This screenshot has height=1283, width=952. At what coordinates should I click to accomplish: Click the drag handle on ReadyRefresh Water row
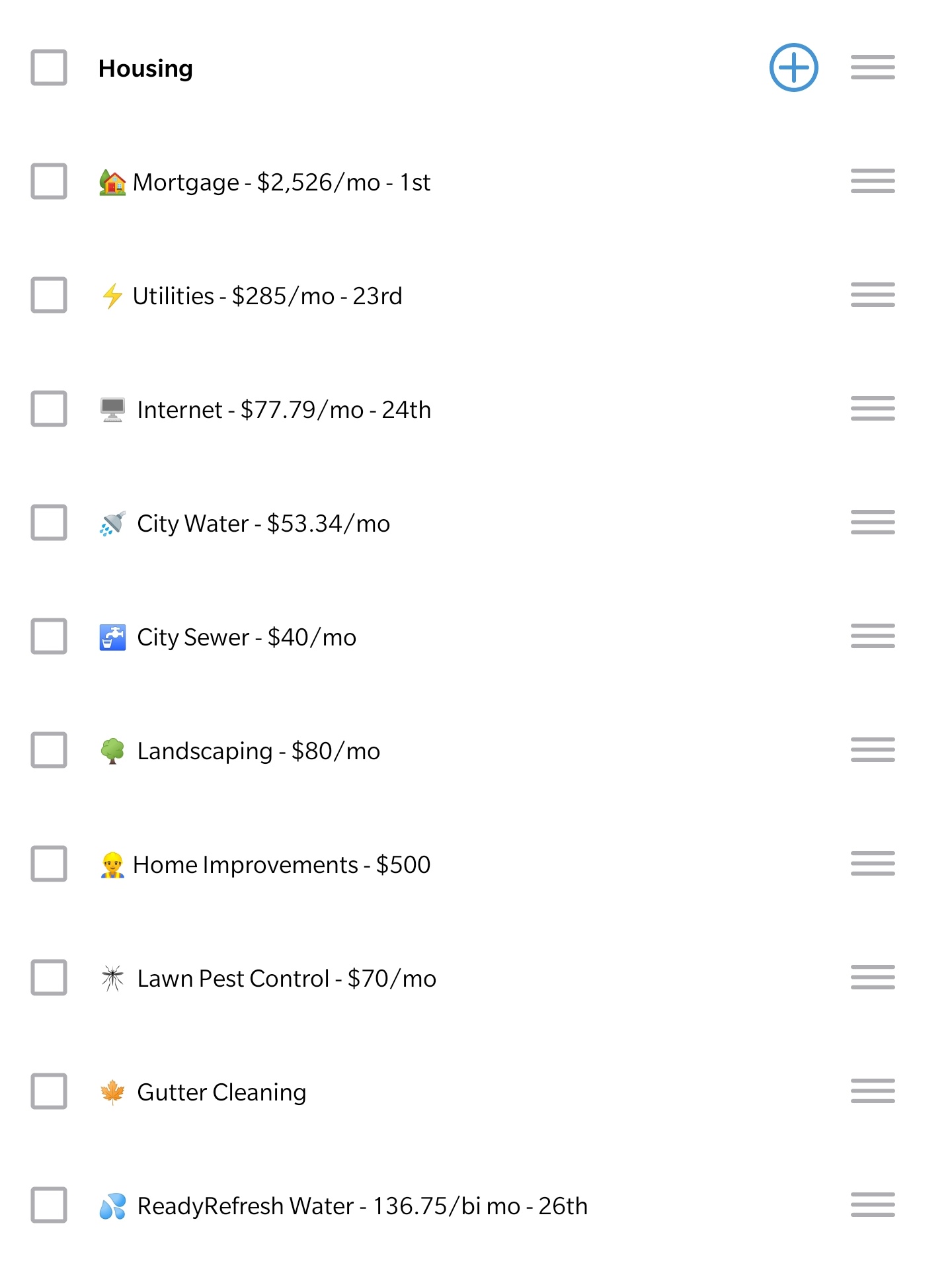tap(871, 1206)
